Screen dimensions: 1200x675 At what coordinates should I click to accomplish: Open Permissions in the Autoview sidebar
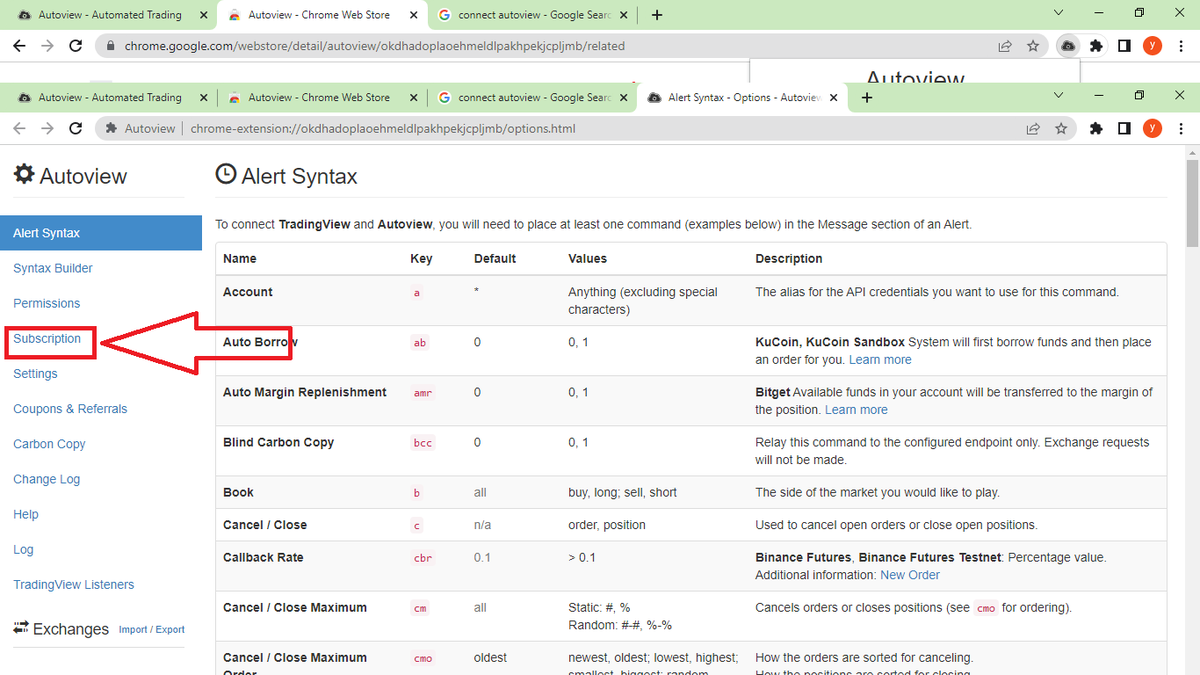pyautogui.click(x=46, y=303)
